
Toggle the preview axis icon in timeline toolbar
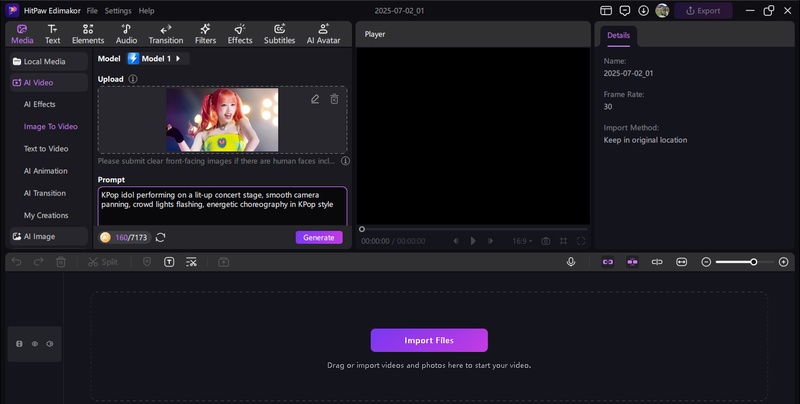pos(657,262)
